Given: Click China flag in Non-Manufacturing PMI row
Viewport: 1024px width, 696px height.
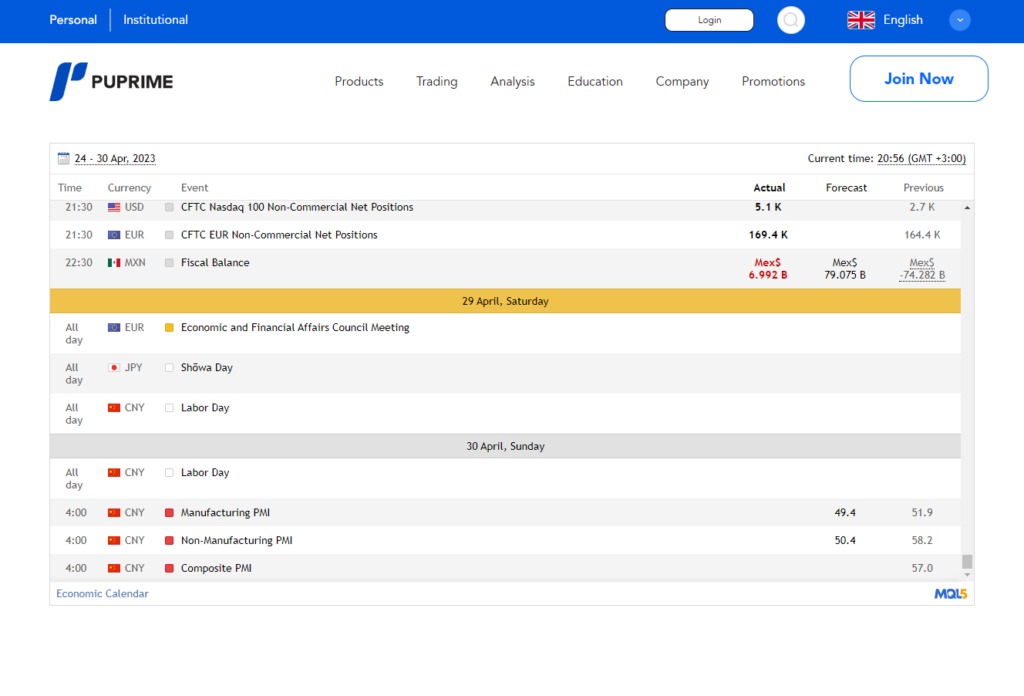Looking at the screenshot, I should pyautogui.click(x=114, y=541).
